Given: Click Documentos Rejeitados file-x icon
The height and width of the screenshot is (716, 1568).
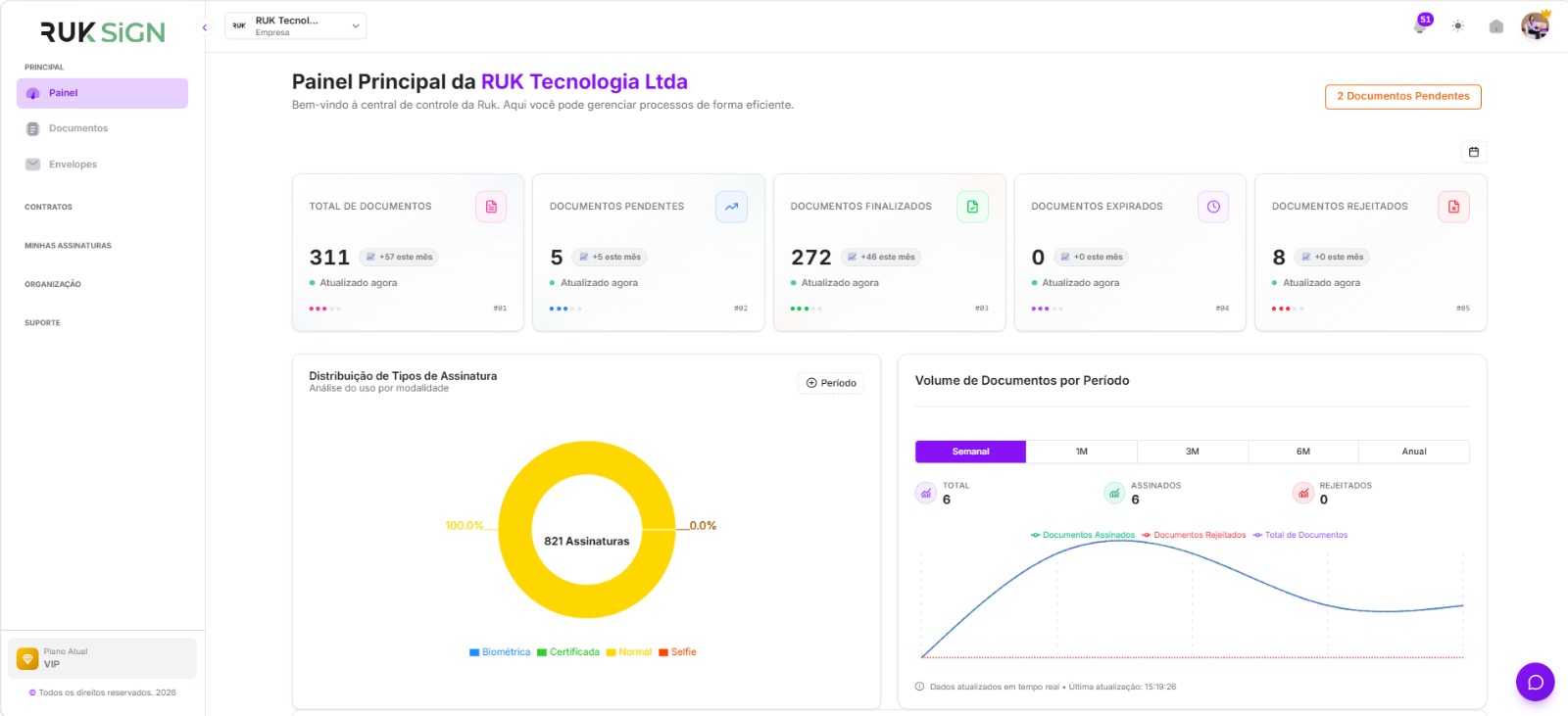Looking at the screenshot, I should [x=1453, y=207].
